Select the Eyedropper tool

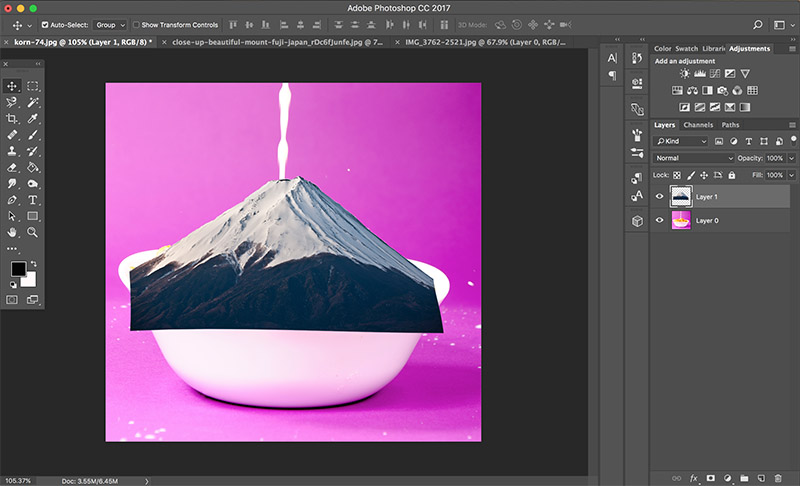click(x=33, y=118)
